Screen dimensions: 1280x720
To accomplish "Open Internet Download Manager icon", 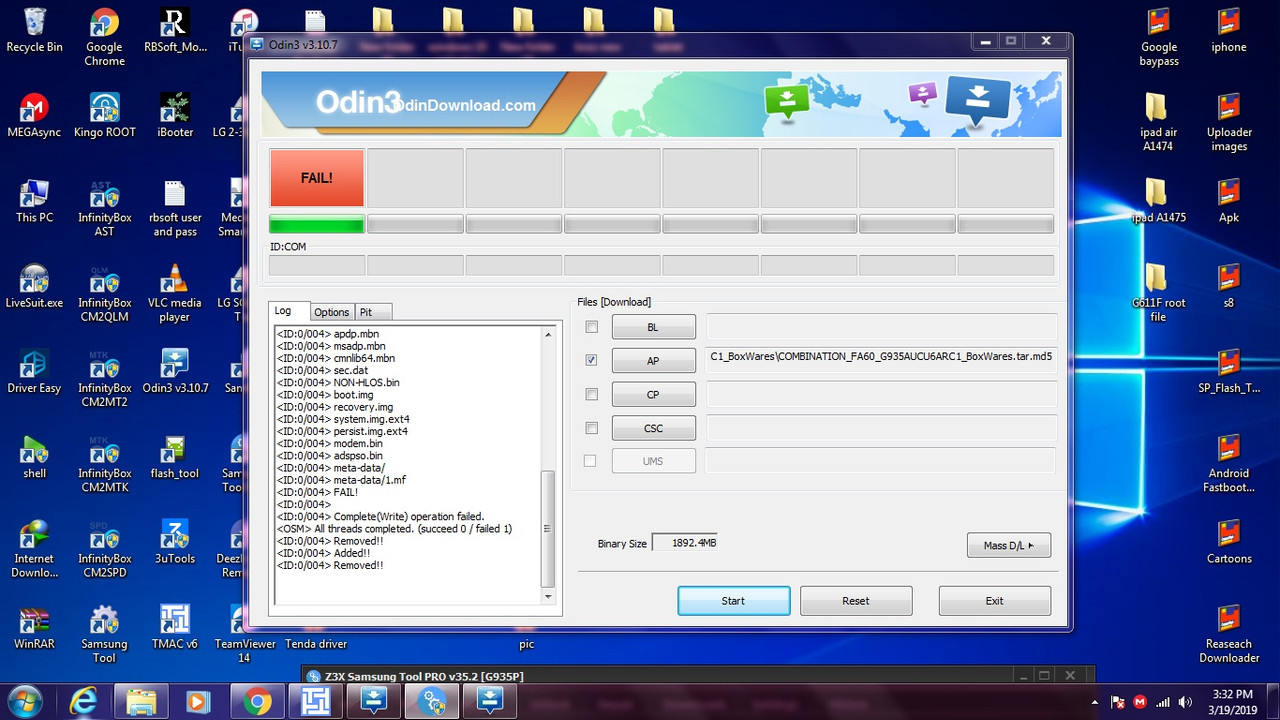I will point(34,549).
